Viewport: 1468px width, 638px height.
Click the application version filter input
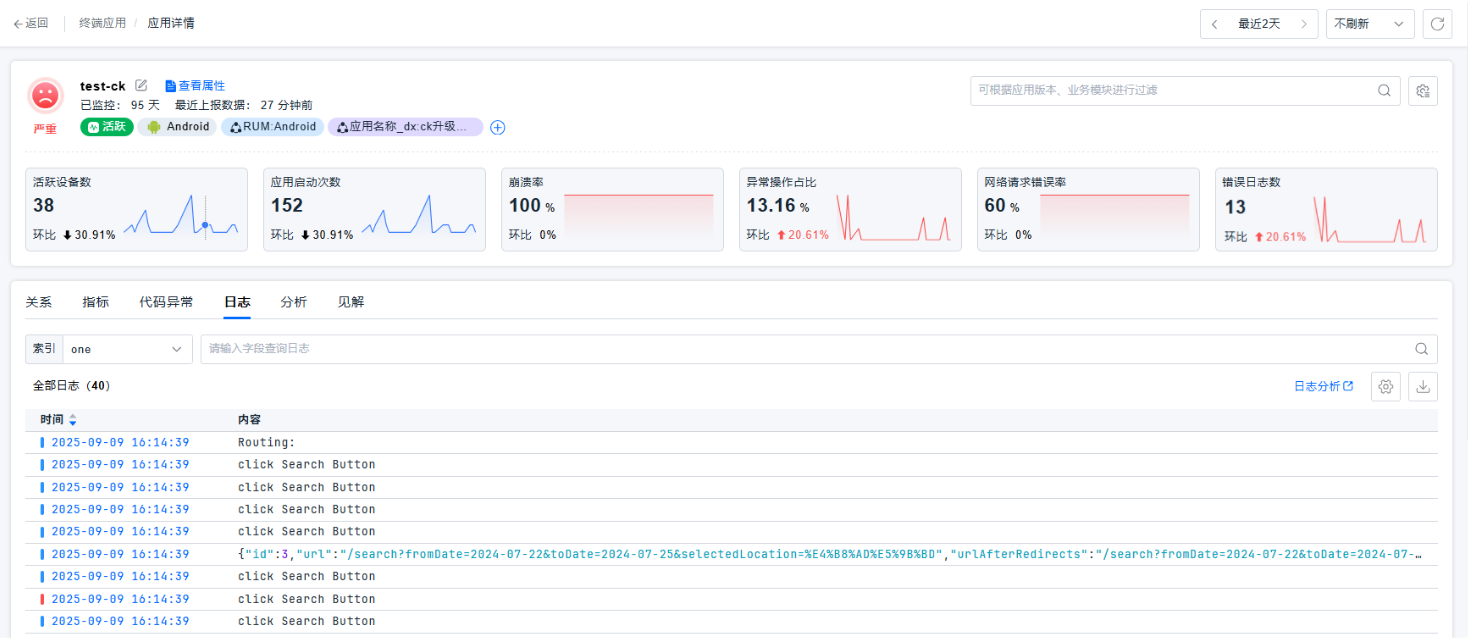(x=1170, y=90)
